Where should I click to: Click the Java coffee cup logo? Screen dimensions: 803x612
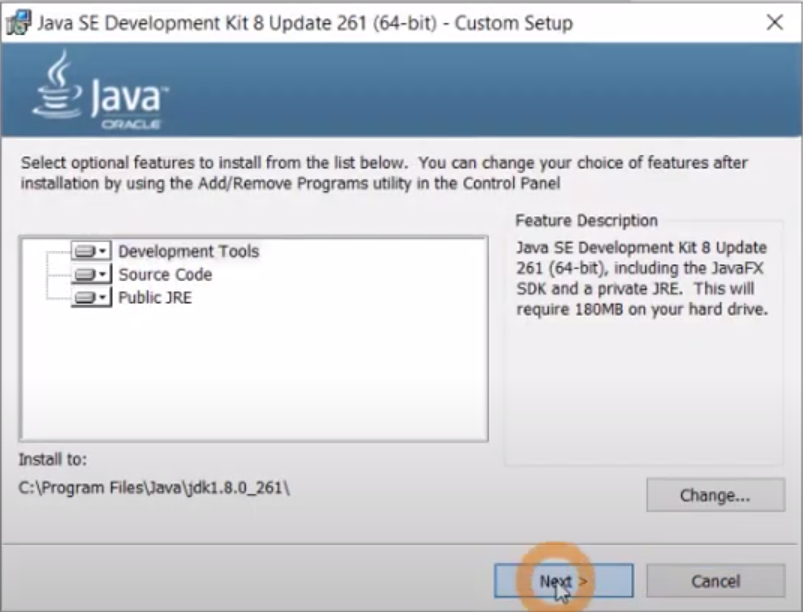57,85
